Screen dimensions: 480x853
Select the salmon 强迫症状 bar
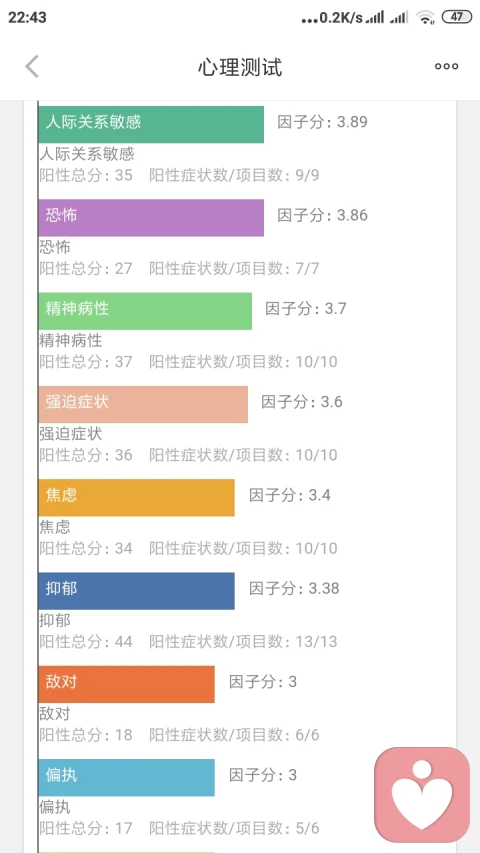tap(143, 404)
